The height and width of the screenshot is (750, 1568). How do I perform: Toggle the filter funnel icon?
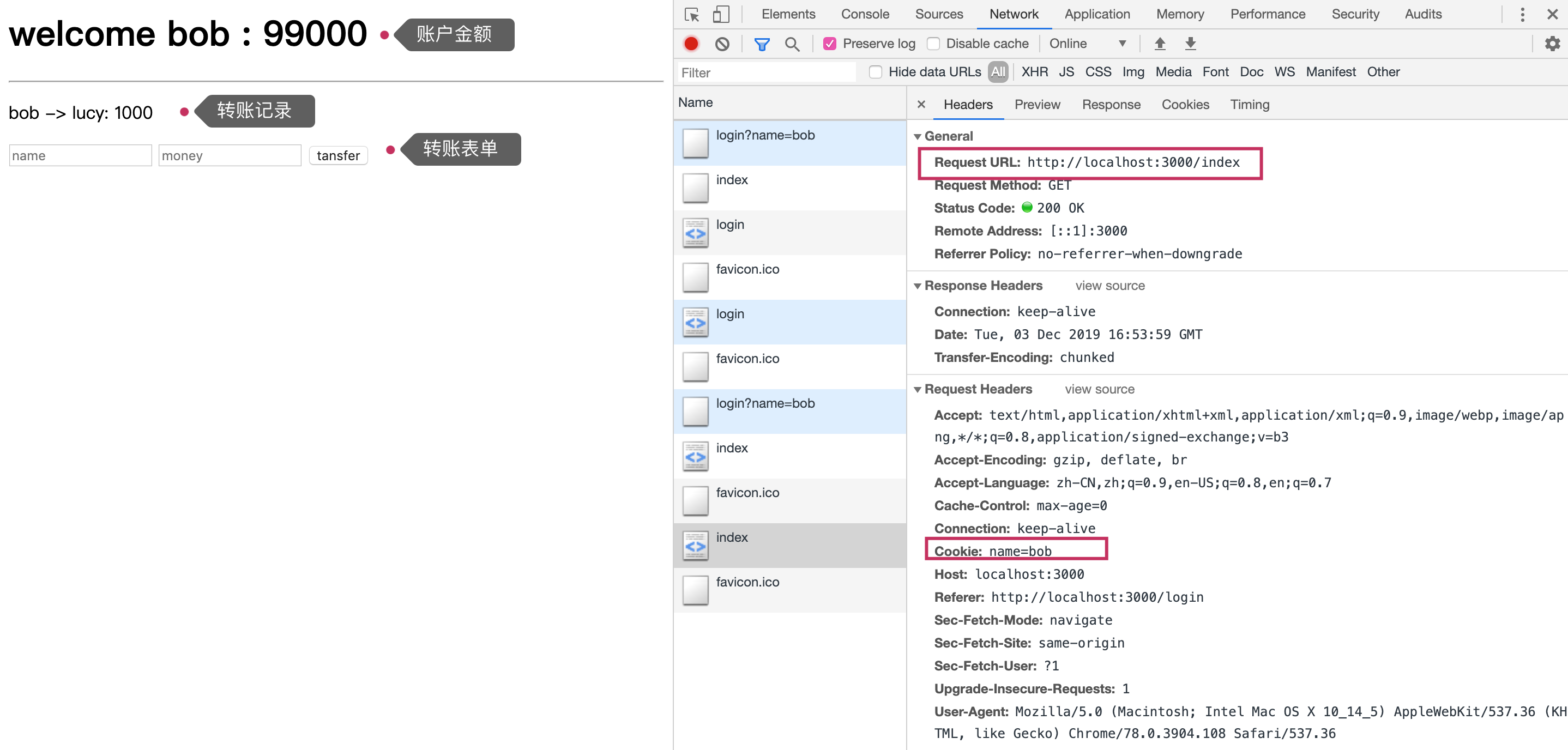point(762,44)
